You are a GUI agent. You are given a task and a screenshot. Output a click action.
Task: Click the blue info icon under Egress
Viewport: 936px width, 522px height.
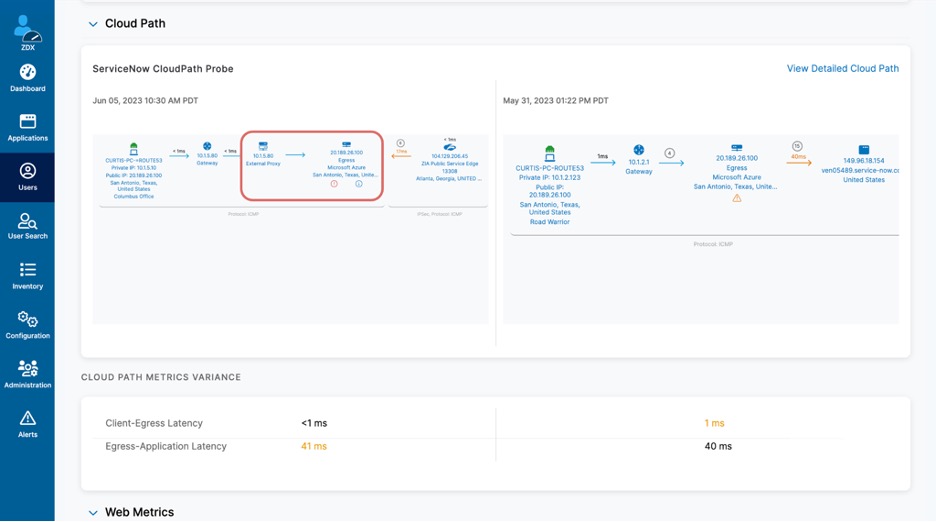tap(359, 184)
